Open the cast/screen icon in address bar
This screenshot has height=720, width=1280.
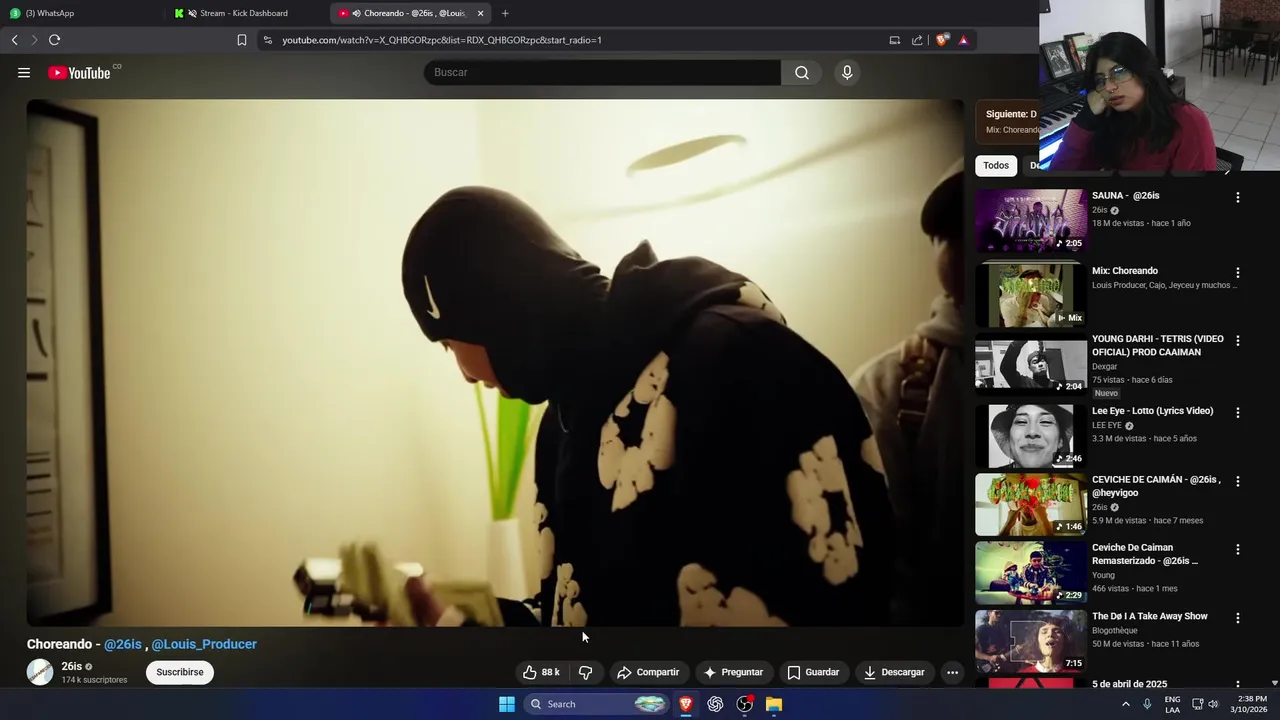coord(895,40)
